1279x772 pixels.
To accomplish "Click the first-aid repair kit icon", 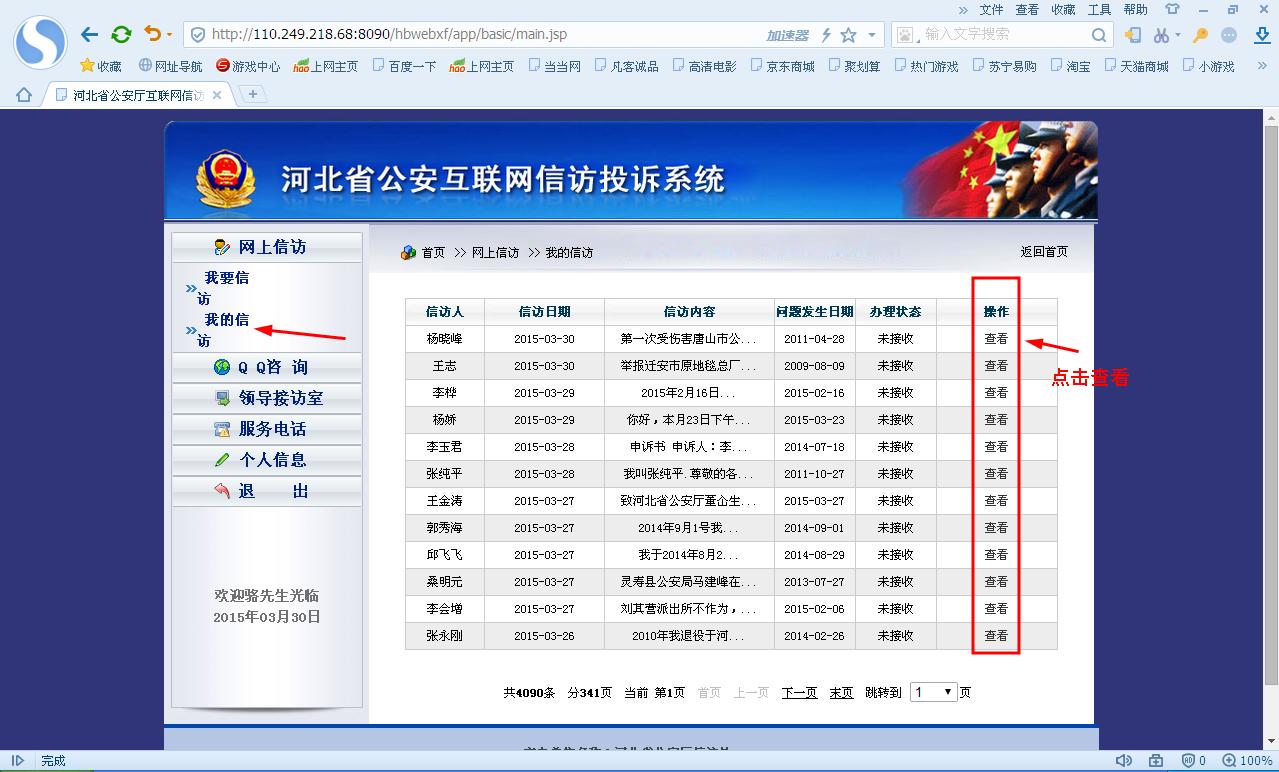I will [1156, 761].
